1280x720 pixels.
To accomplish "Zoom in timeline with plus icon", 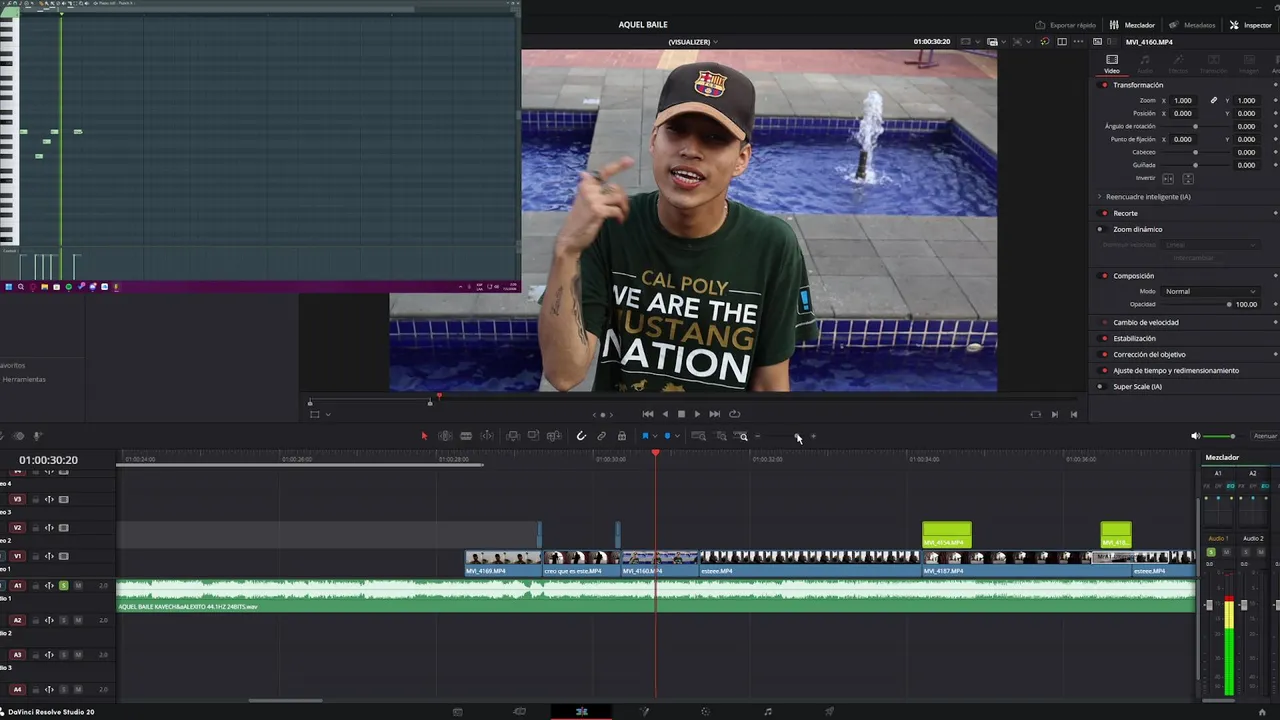I will 813,436.
